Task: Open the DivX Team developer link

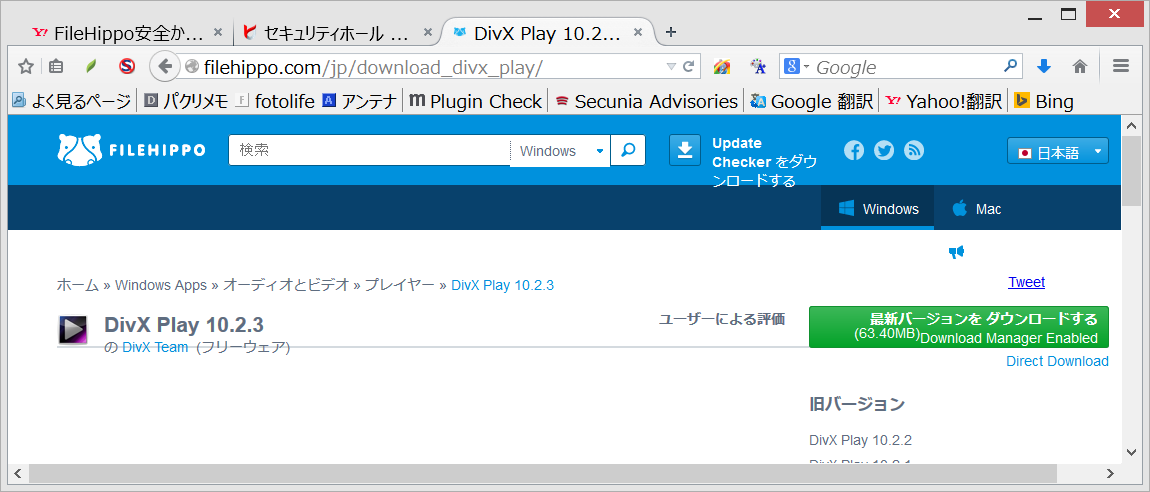Action: click(x=155, y=348)
